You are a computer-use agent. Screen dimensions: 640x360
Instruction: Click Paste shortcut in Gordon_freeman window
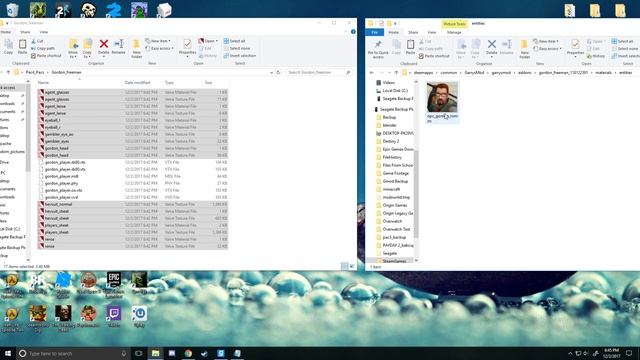(46, 56)
